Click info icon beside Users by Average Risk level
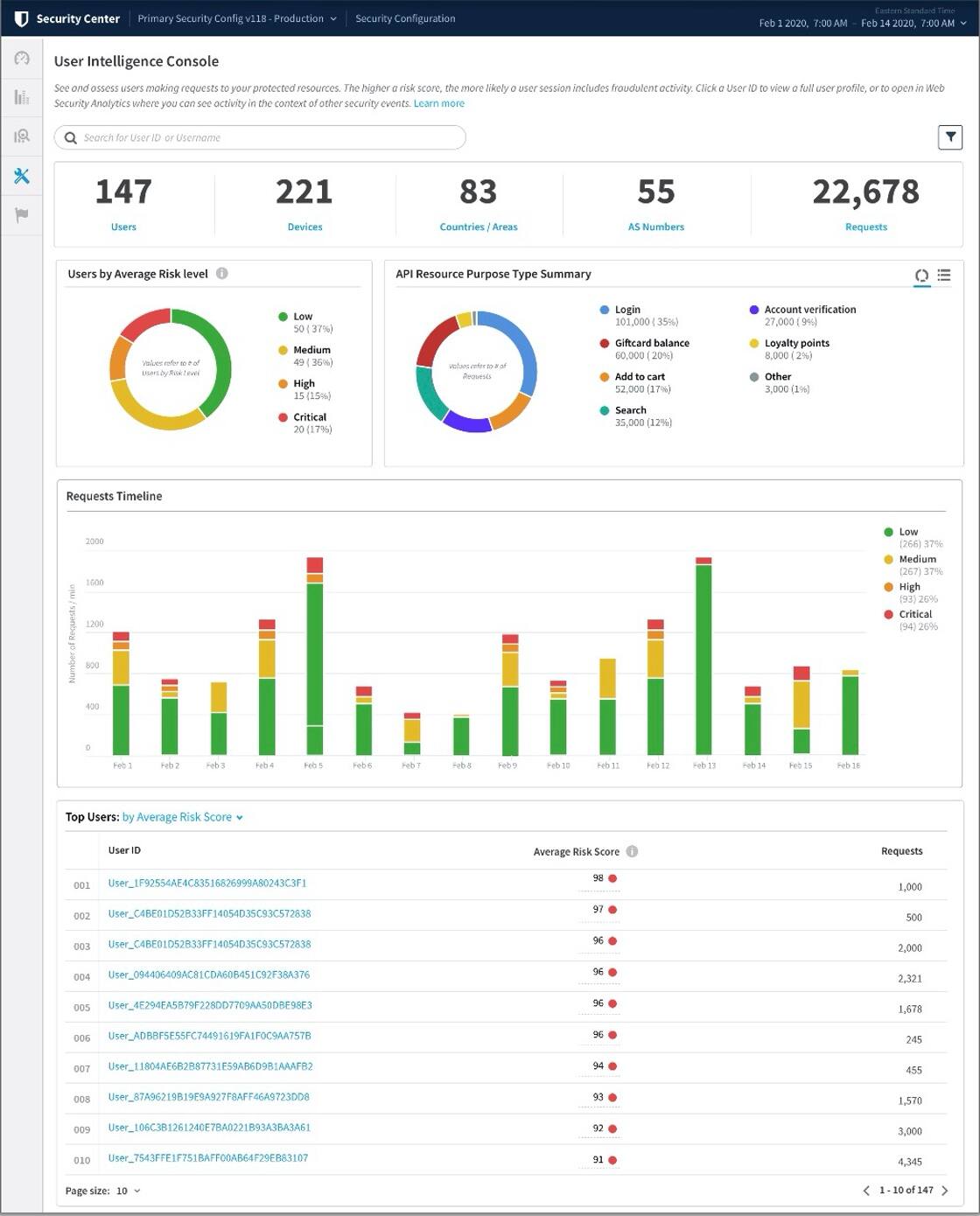 click(x=222, y=274)
